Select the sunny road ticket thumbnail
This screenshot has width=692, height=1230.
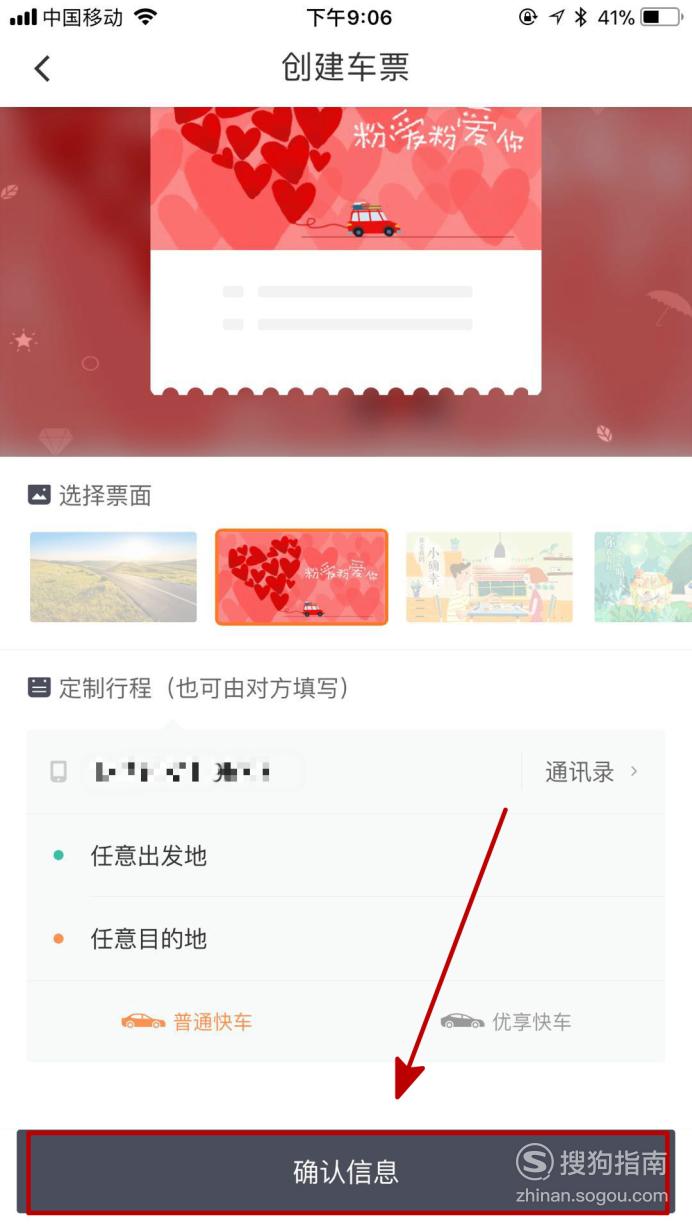pos(113,577)
